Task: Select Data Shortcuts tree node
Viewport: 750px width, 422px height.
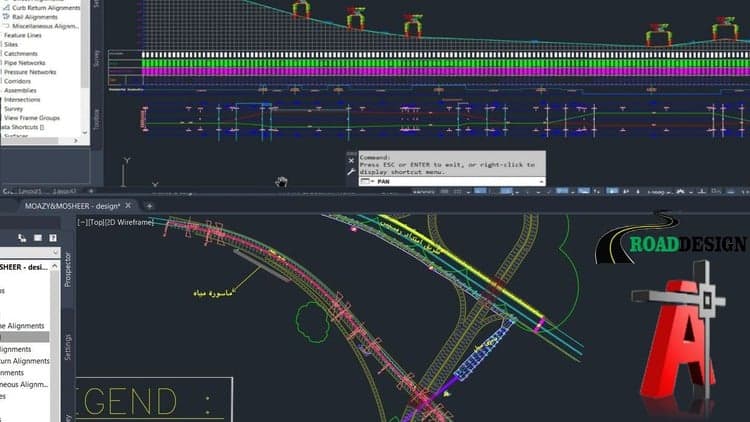Action: tap(22, 127)
